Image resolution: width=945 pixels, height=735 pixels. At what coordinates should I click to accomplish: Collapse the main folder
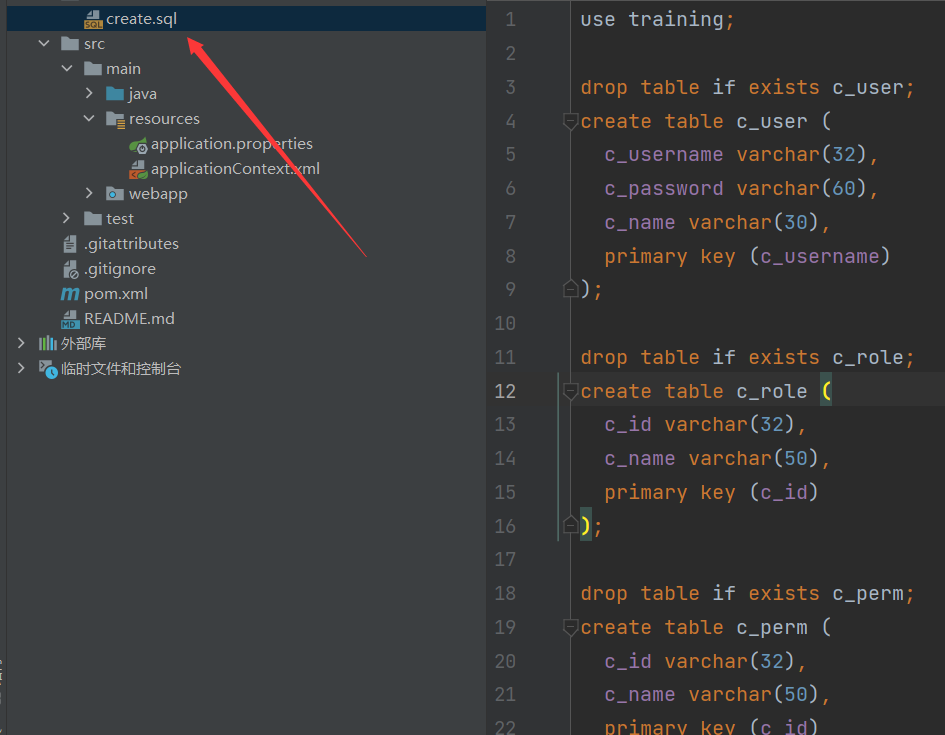pyautogui.click(x=67, y=69)
